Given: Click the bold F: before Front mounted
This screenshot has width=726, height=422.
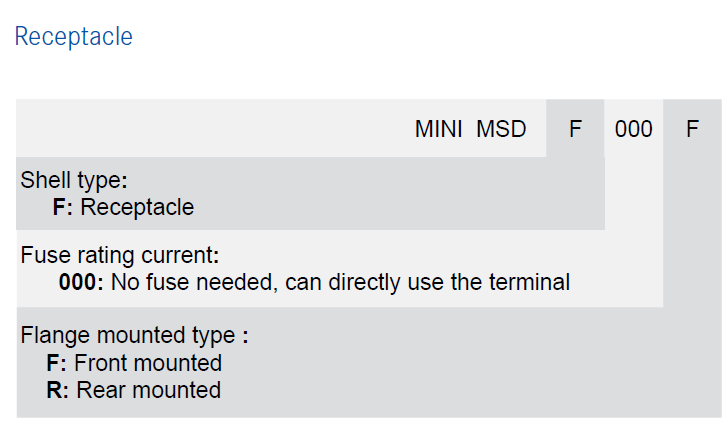Looking at the screenshot, I should (56, 363).
